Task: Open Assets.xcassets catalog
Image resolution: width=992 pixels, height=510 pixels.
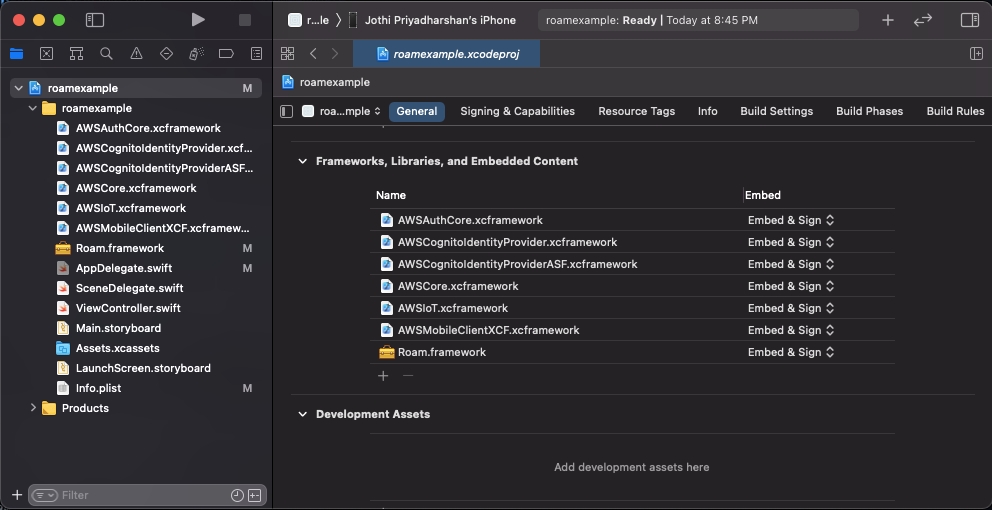Action: coord(118,348)
